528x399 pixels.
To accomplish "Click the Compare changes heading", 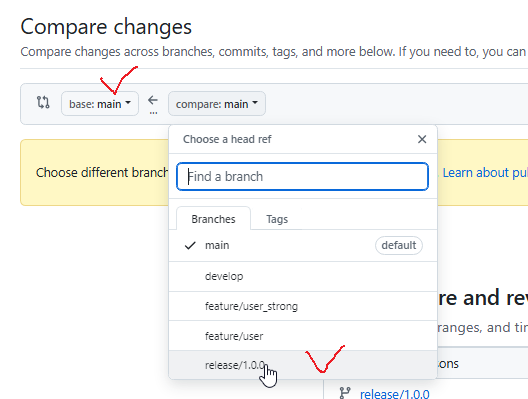I will click(x=106, y=27).
